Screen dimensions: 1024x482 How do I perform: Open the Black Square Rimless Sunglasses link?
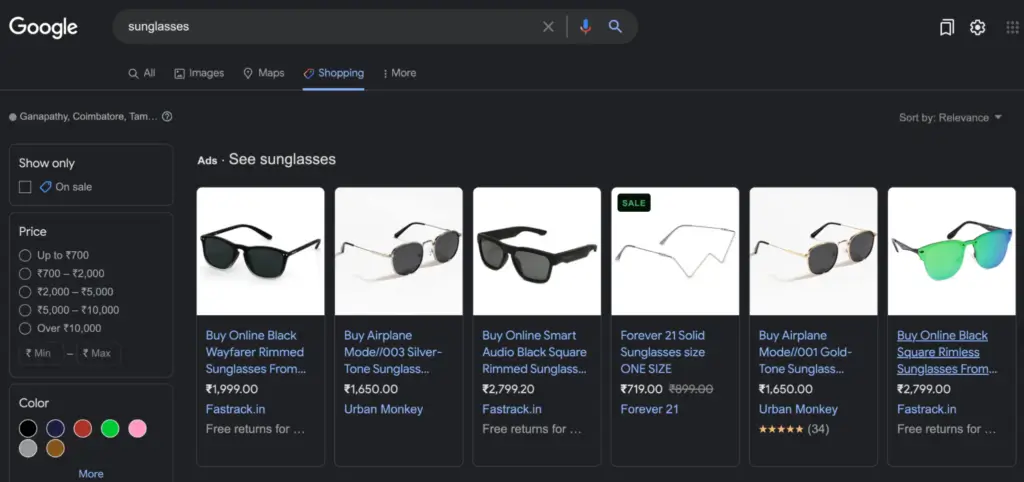point(947,352)
